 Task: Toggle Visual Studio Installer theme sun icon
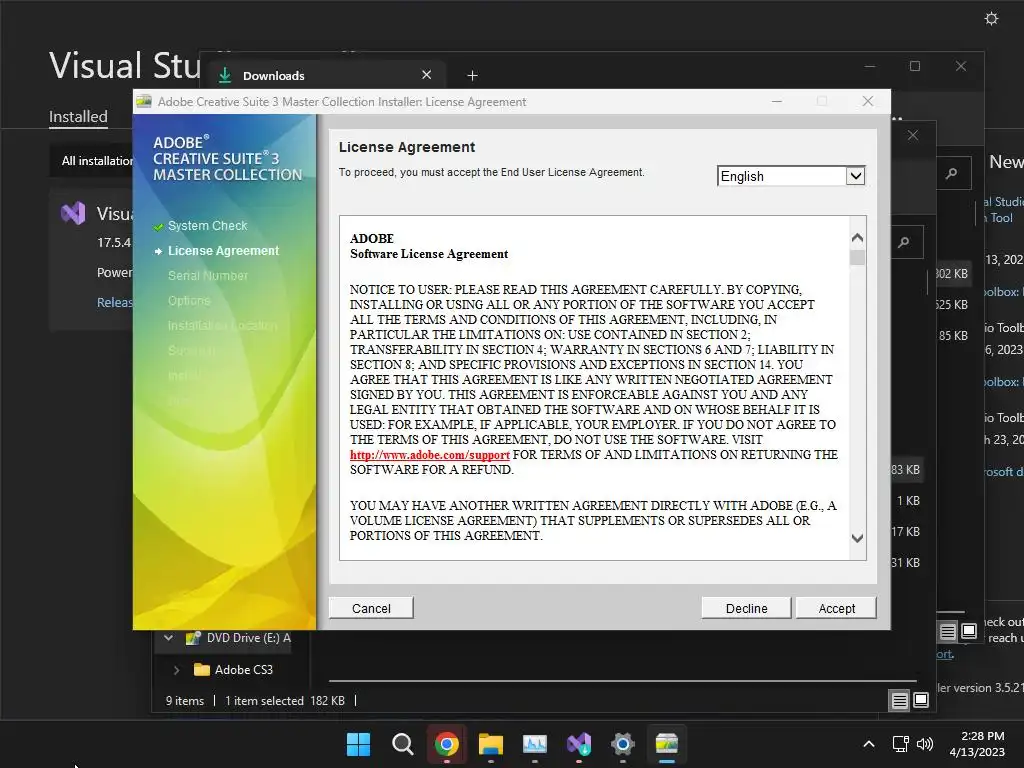tap(991, 18)
